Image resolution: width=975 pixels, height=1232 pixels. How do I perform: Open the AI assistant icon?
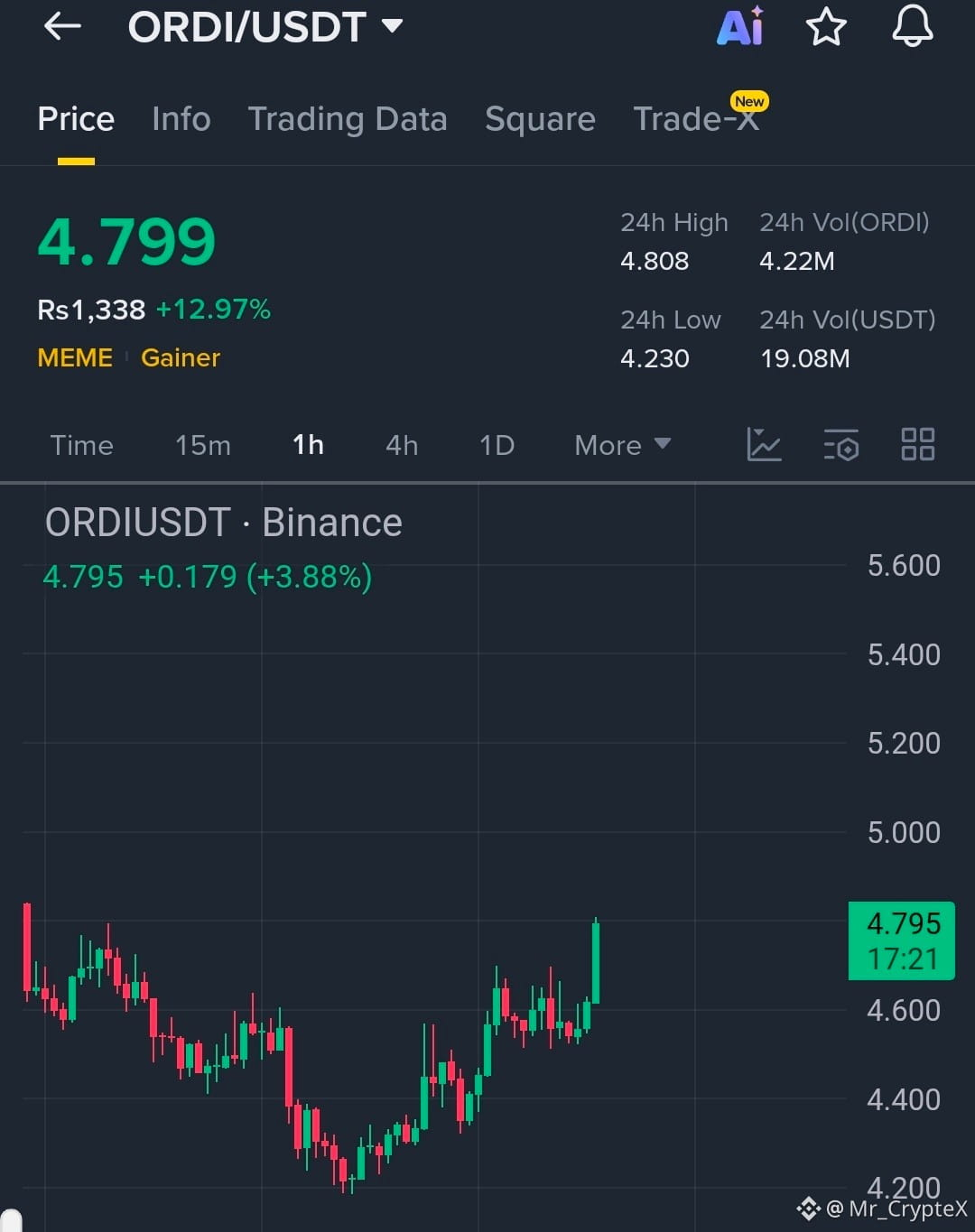pyautogui.click(x=740, y=25)
